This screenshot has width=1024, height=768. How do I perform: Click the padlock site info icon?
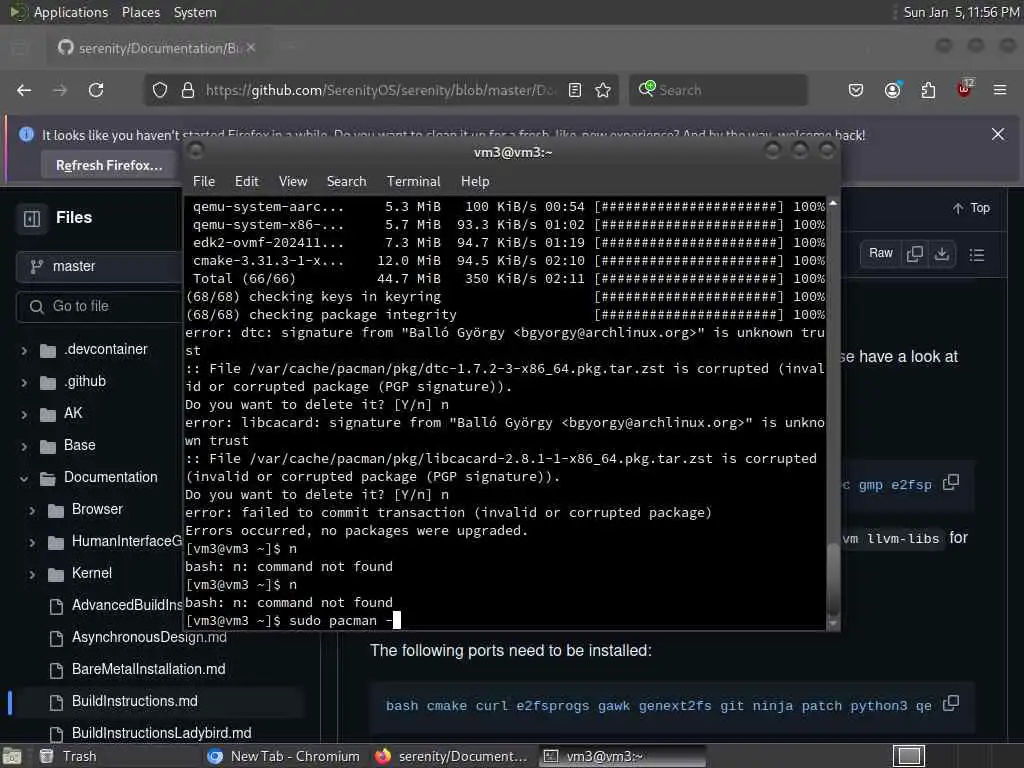pyautogui.click(x=188, y=90)
